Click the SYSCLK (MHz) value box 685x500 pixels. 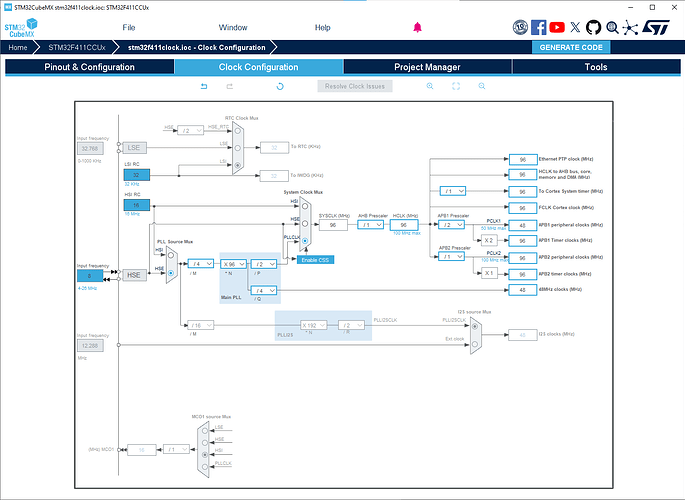[x=333, y=225]
